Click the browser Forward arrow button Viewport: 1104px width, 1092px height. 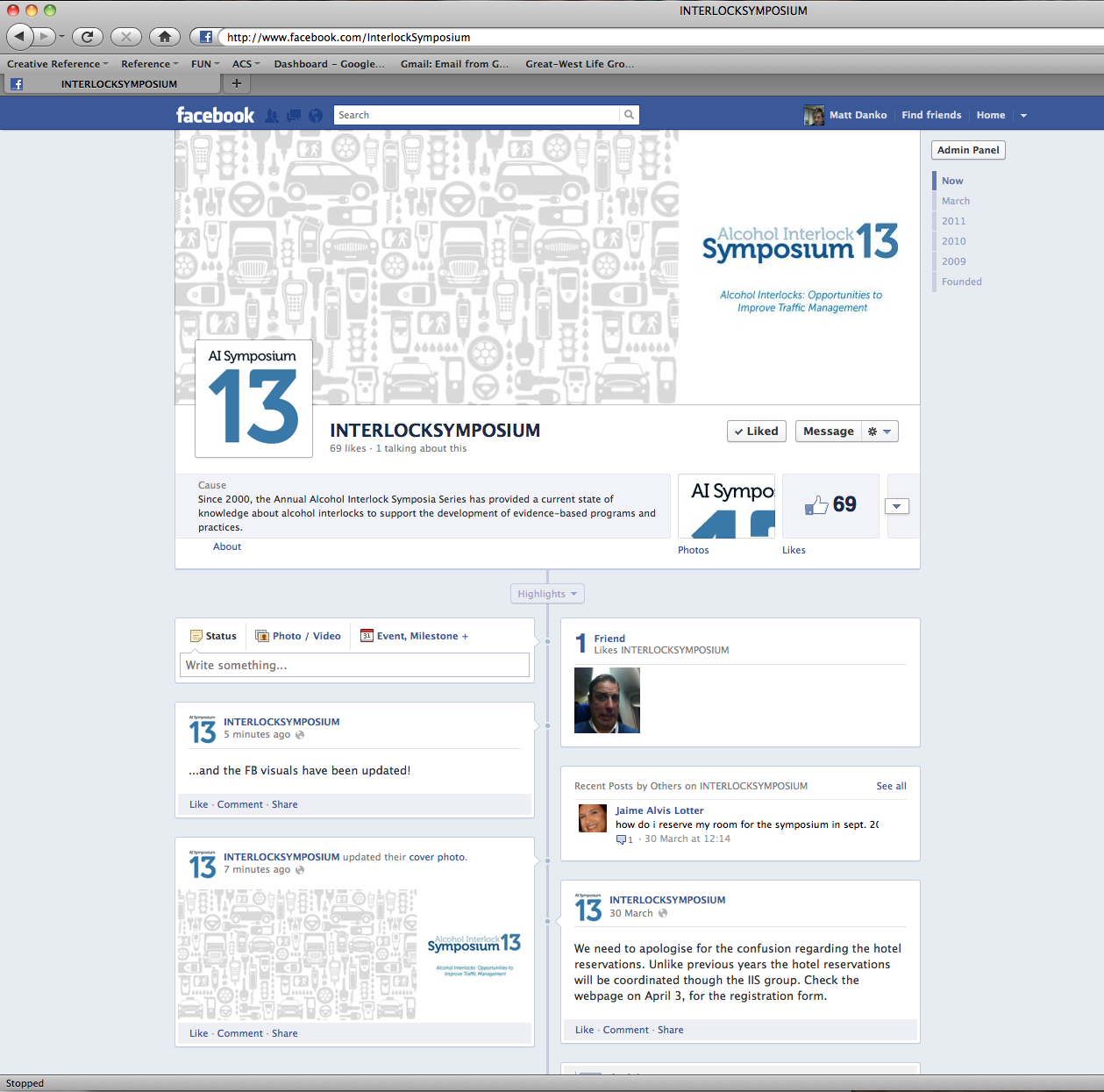click(x=44, y=37)
